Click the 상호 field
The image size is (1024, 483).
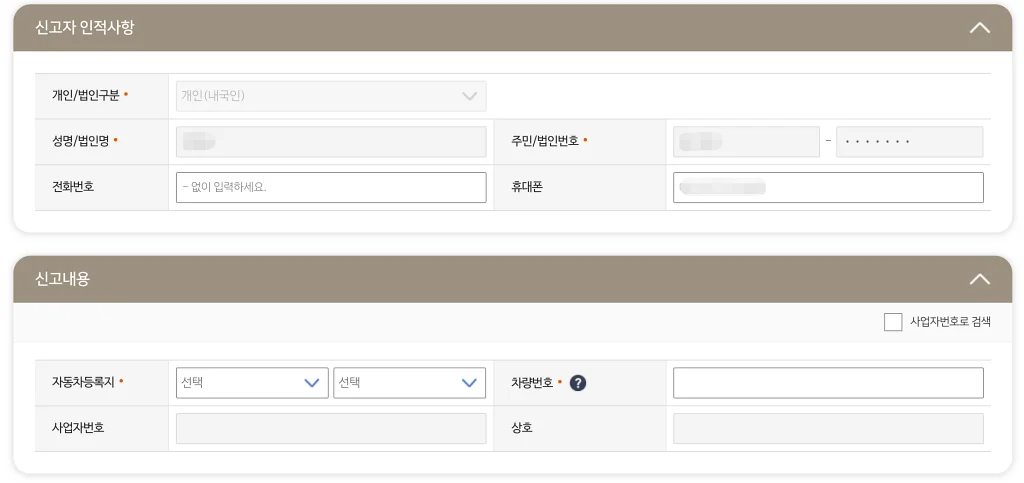pos(828,428)
